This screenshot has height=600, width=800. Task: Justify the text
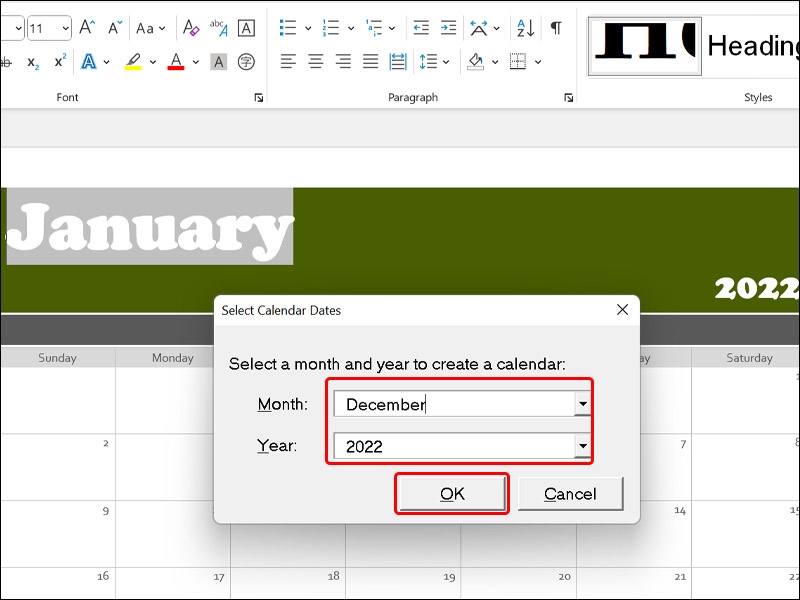pyautogui.click(x=371, y=62)
